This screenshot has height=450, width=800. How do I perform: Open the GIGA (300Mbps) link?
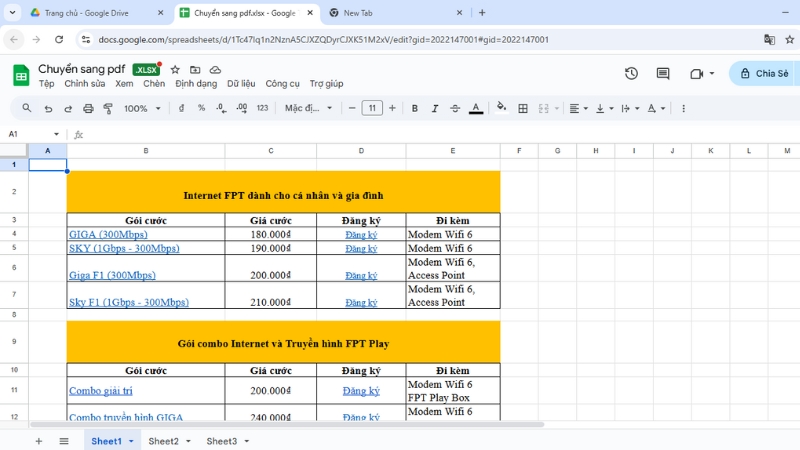(x=107, y=234)
